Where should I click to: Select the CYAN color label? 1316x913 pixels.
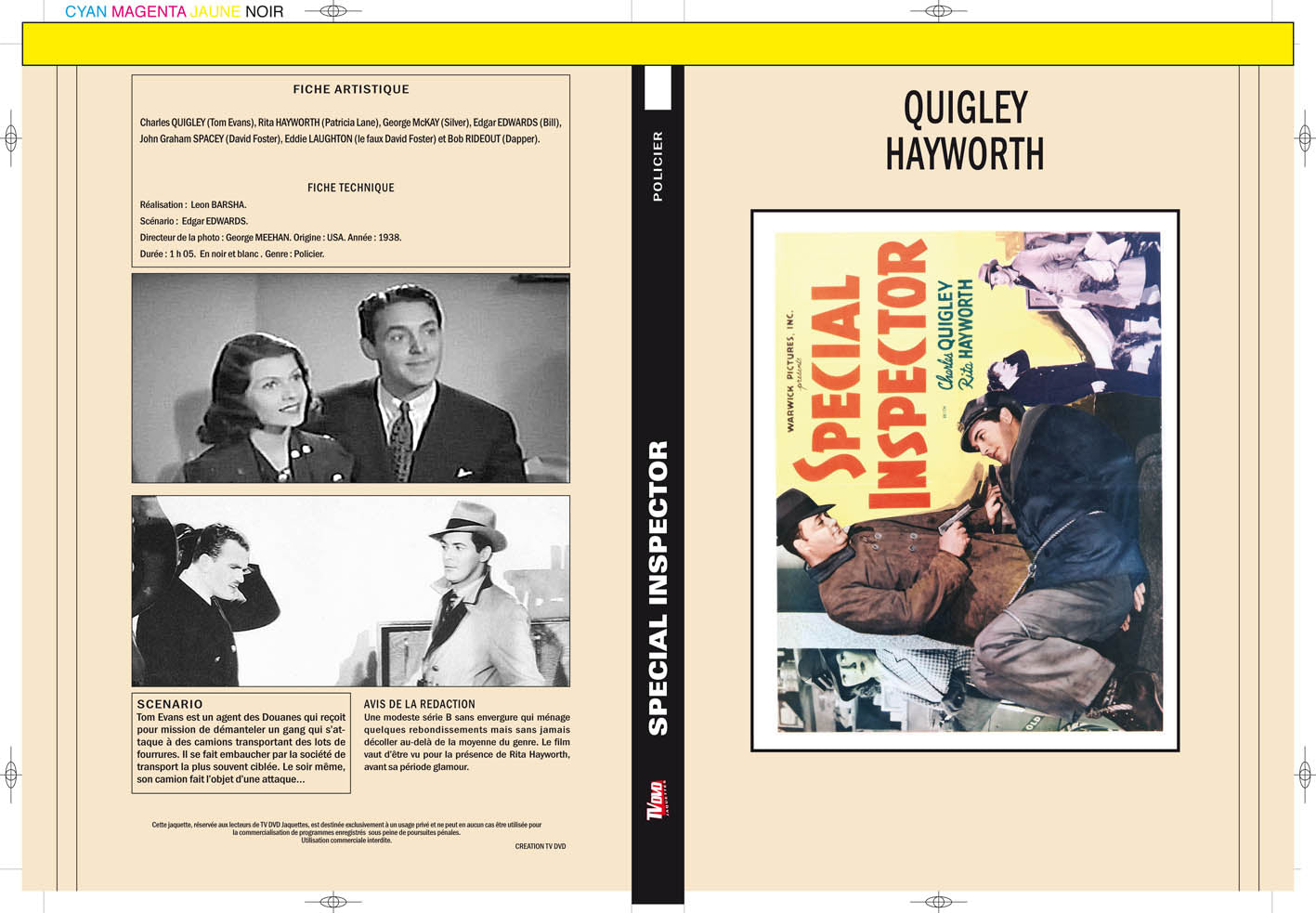(85, 12)
